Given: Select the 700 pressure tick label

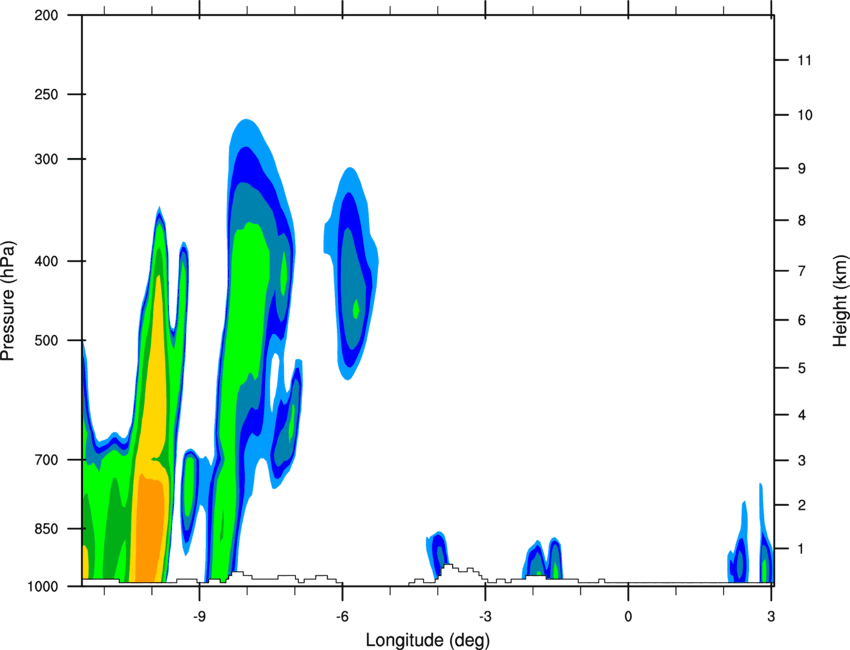Looking at the screenshot, I should (46, 460).
